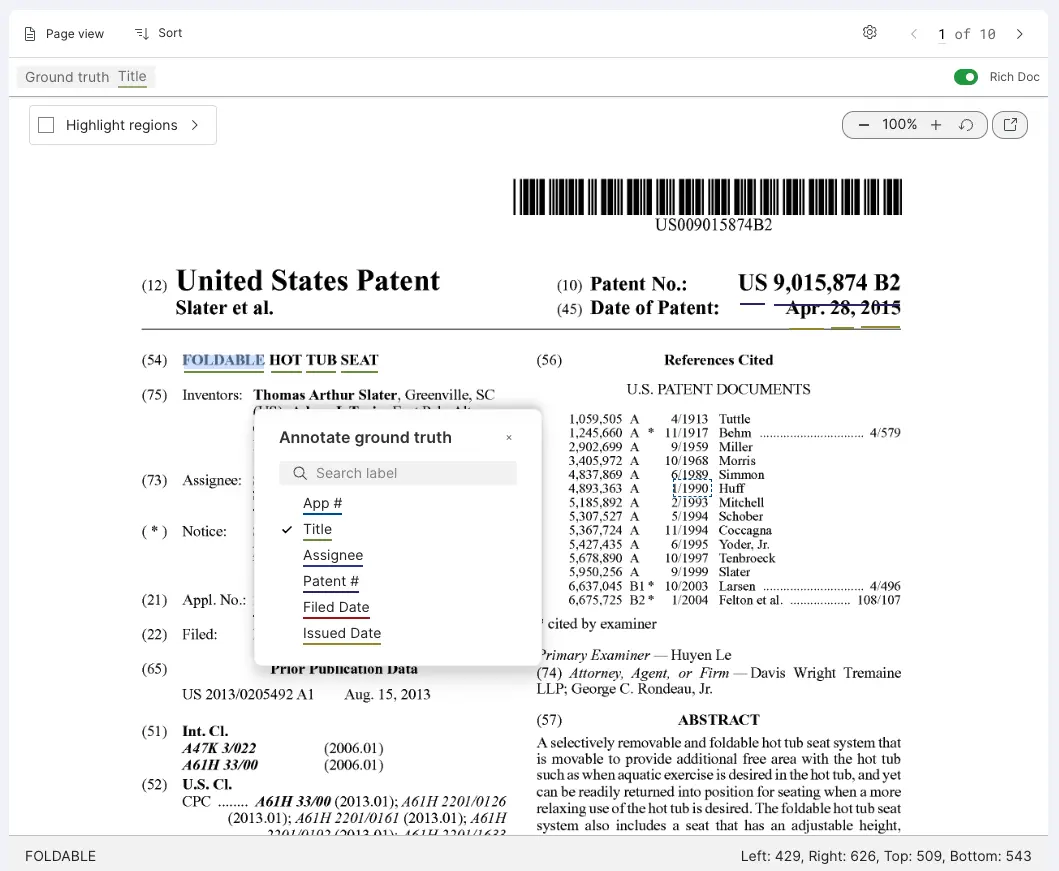Click the A47K 3/022 classification

[219, 748]
